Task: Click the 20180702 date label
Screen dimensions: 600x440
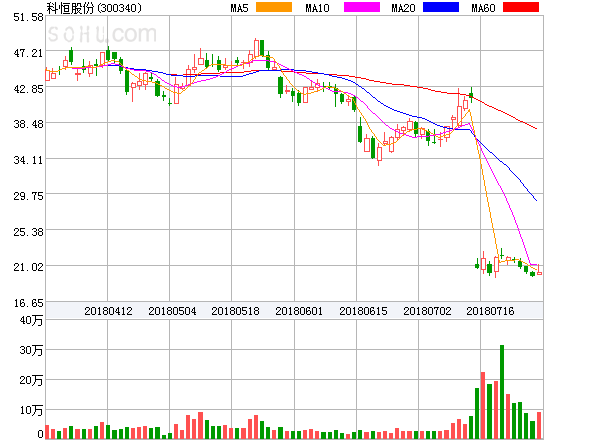Action: click(427, 311)
